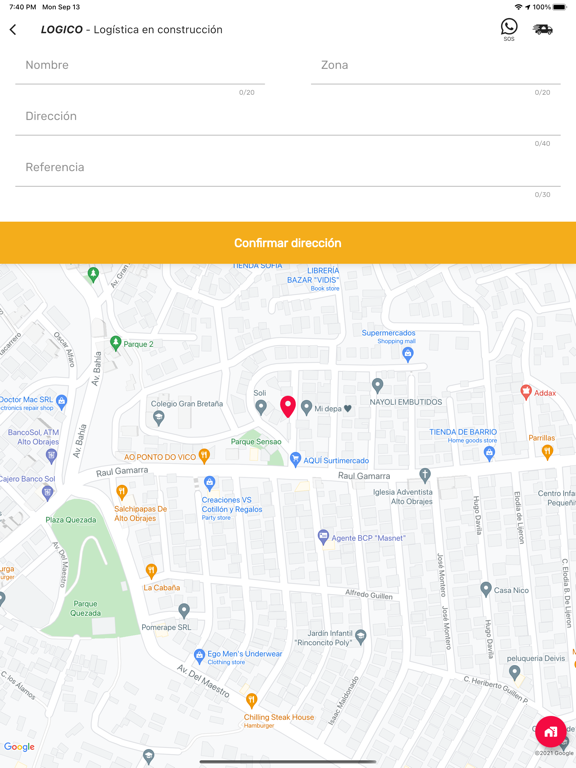
Task: Tap Chilling Steak House marker
Action: click(252, 700)
